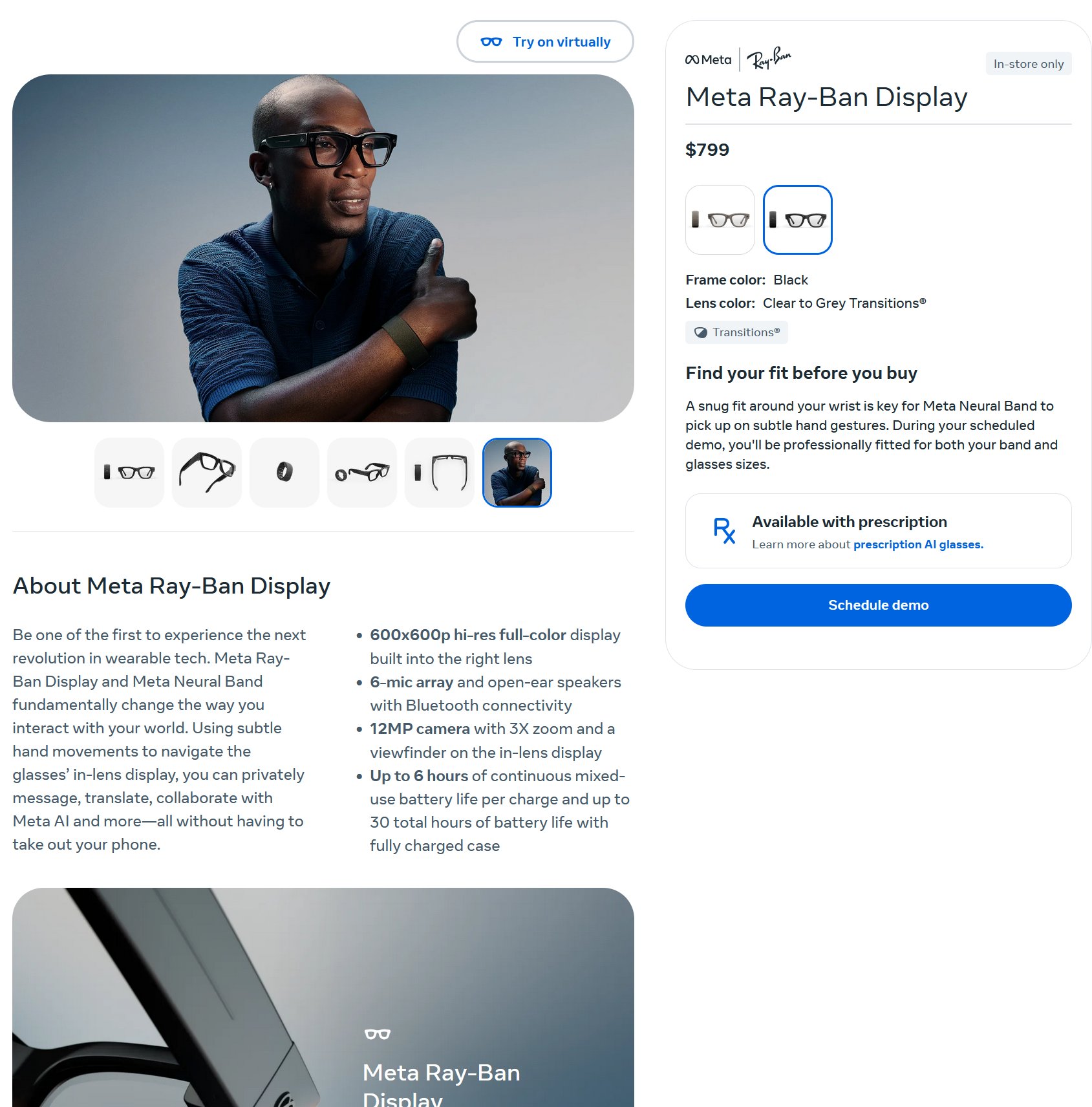Click the glasses icon in Try on virtually
This screenshot has width=1092, height=1107.
pyautogui.click(x=491, y=42)
